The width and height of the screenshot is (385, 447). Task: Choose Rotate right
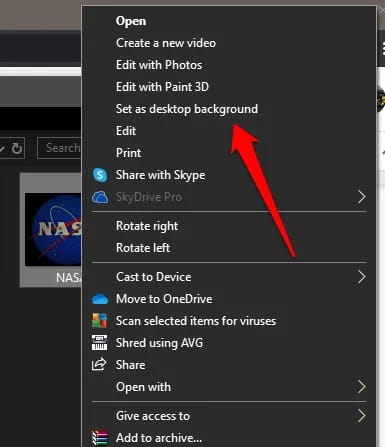147,226
